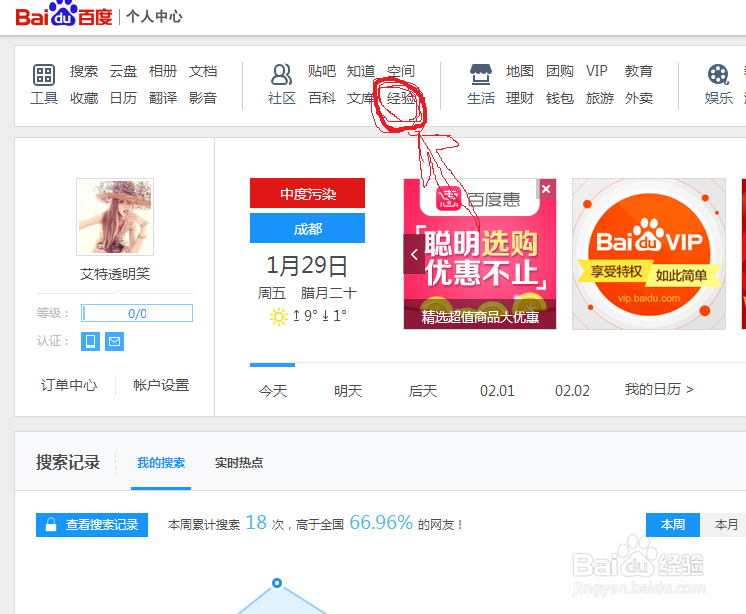The height and width of the screenshot is (614, 746).
Task: Open 相册 album link
Action: pos(163,71)
